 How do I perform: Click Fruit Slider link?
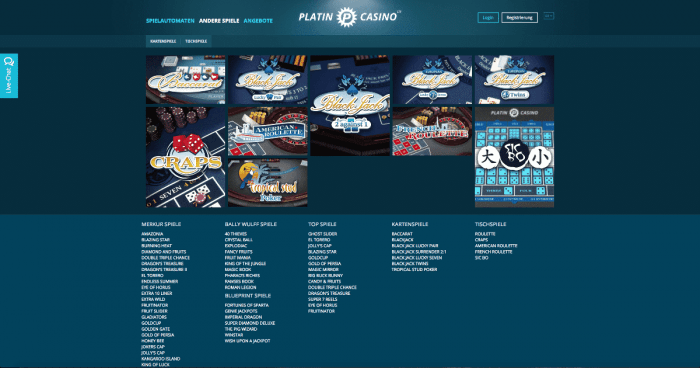[x=154, y=311]
